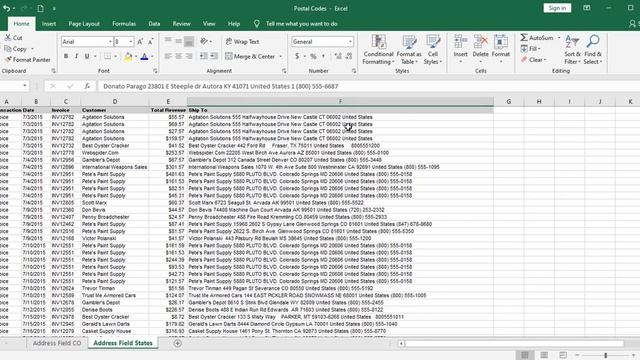Viewport: 640px width, 360px height.
Task: Click Format cells icon
Action: (501, 42)
